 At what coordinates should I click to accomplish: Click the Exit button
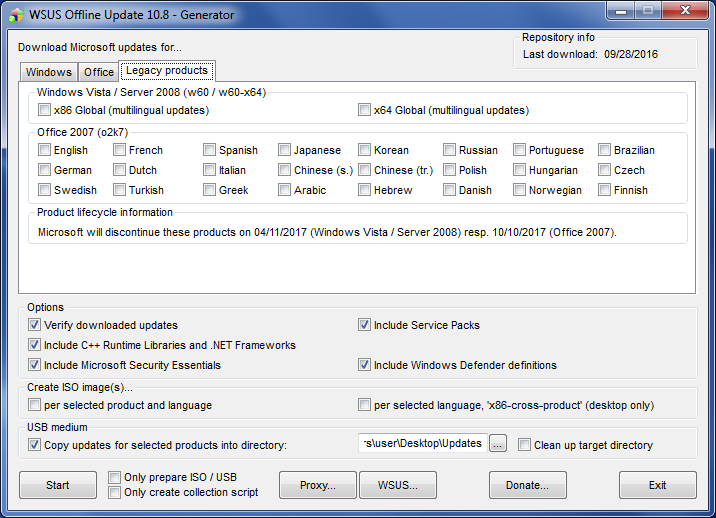(658, 485)
